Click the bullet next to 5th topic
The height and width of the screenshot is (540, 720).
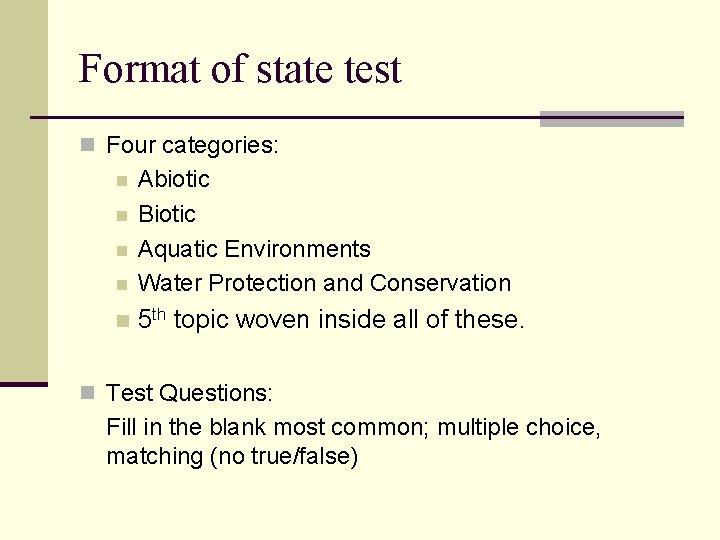pyautogui.click(x=123, y=321)
